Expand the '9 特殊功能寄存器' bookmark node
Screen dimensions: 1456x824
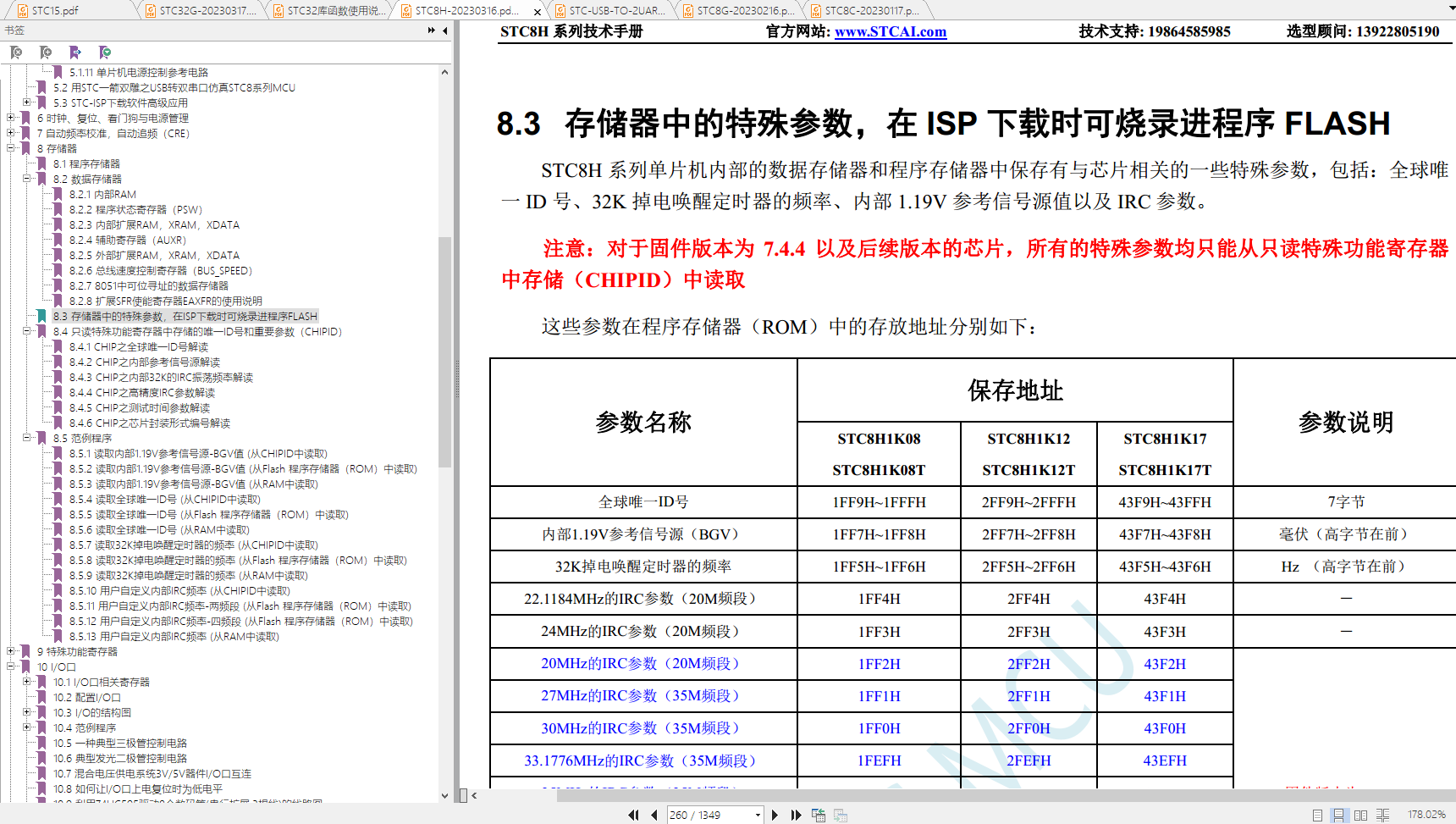(x=11, y=651)
